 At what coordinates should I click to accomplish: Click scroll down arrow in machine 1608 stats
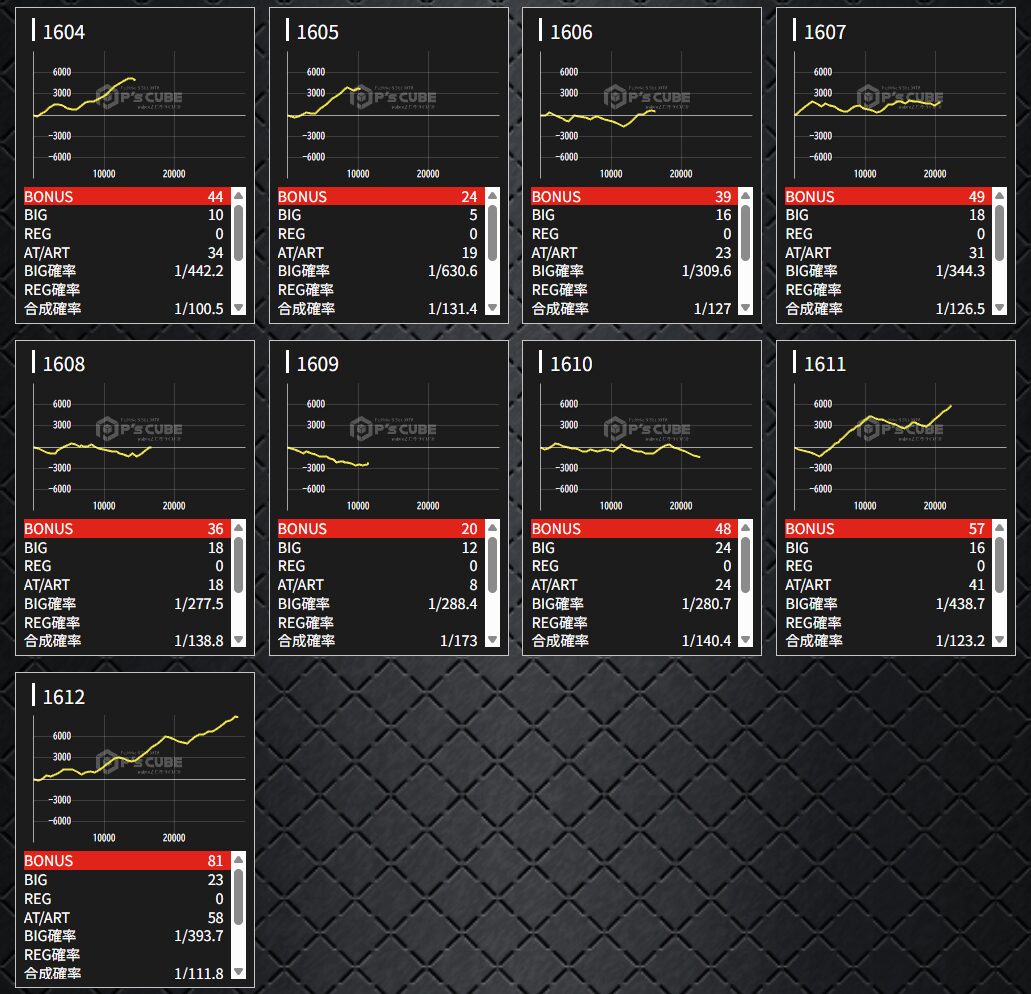239,640
